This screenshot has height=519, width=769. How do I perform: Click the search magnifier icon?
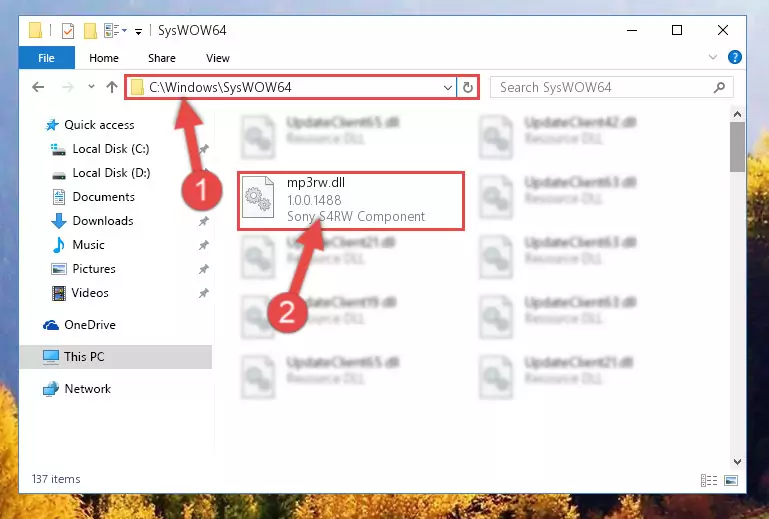[719, 87]
